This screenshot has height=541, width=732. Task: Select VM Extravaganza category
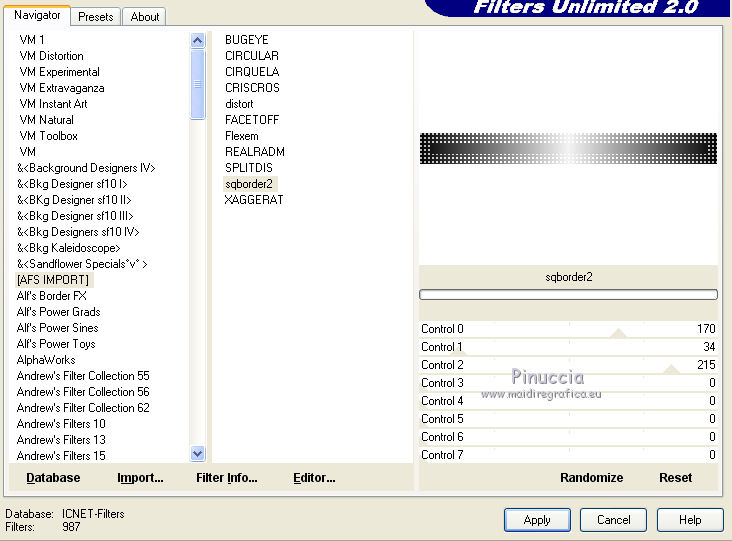[x=62, y=88]
